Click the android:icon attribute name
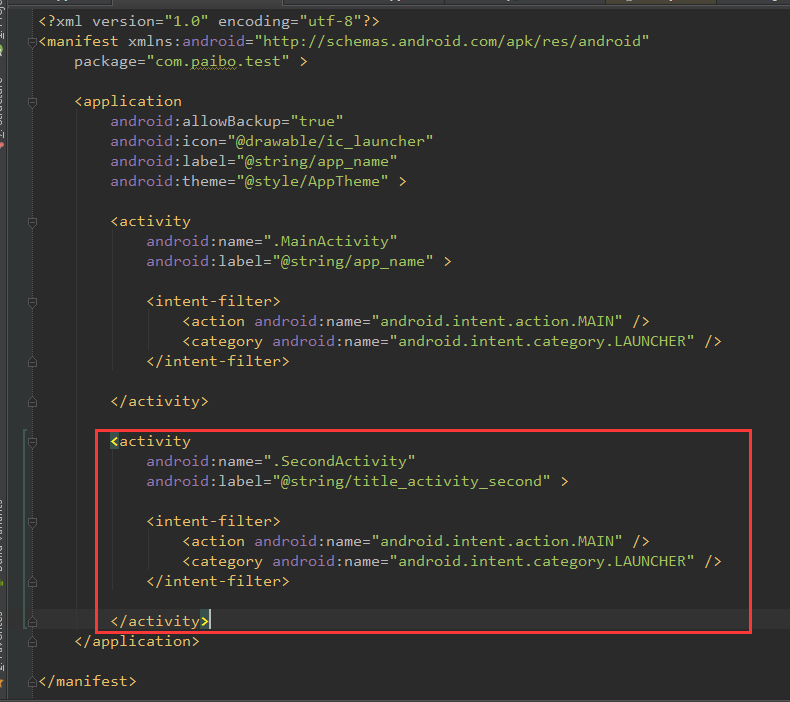790x702 pixels. [x=164, y=142]
